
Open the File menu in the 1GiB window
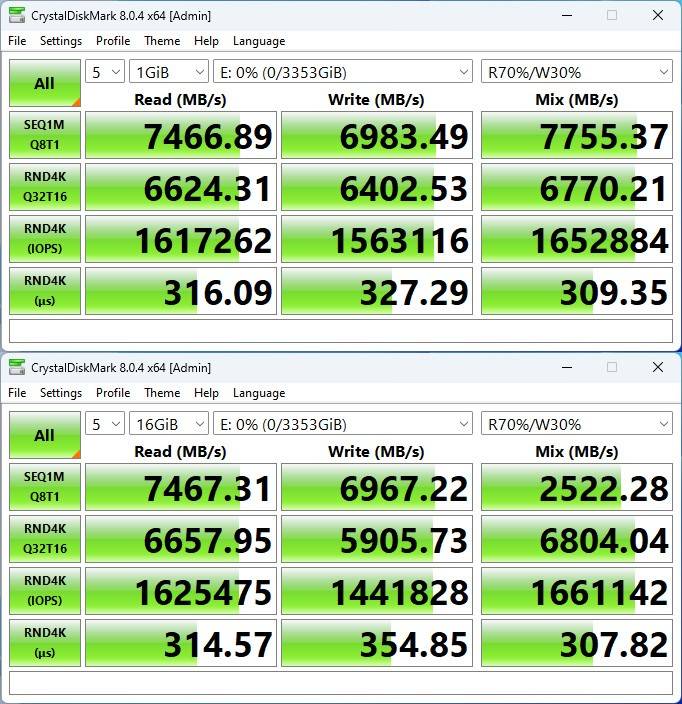(x=18, y=41)
